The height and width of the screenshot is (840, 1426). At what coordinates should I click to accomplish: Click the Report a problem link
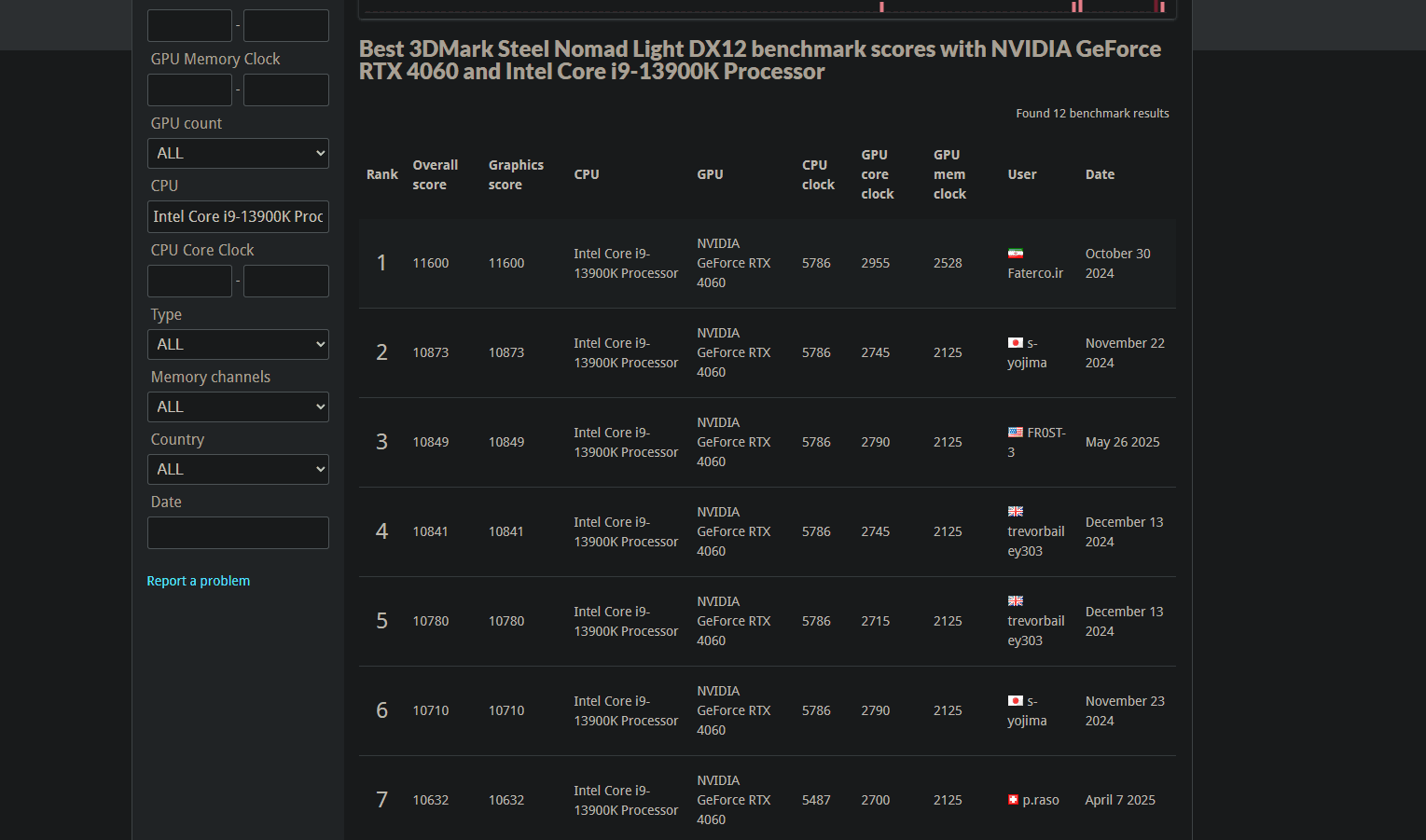click(199, 581)
